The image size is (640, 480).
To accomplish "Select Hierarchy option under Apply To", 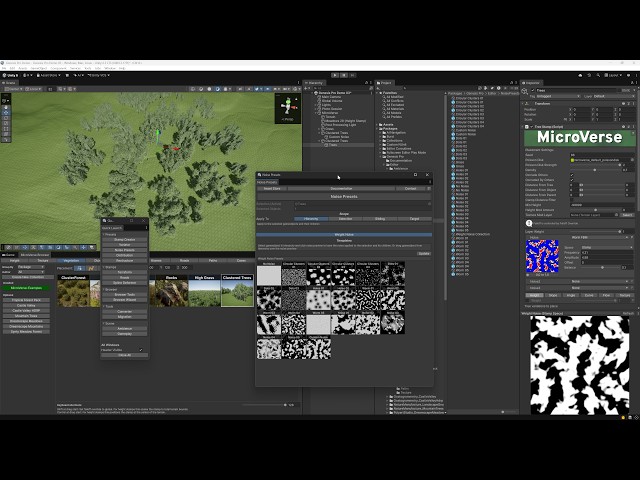I will pyautogui.click(x=311, y=219).
